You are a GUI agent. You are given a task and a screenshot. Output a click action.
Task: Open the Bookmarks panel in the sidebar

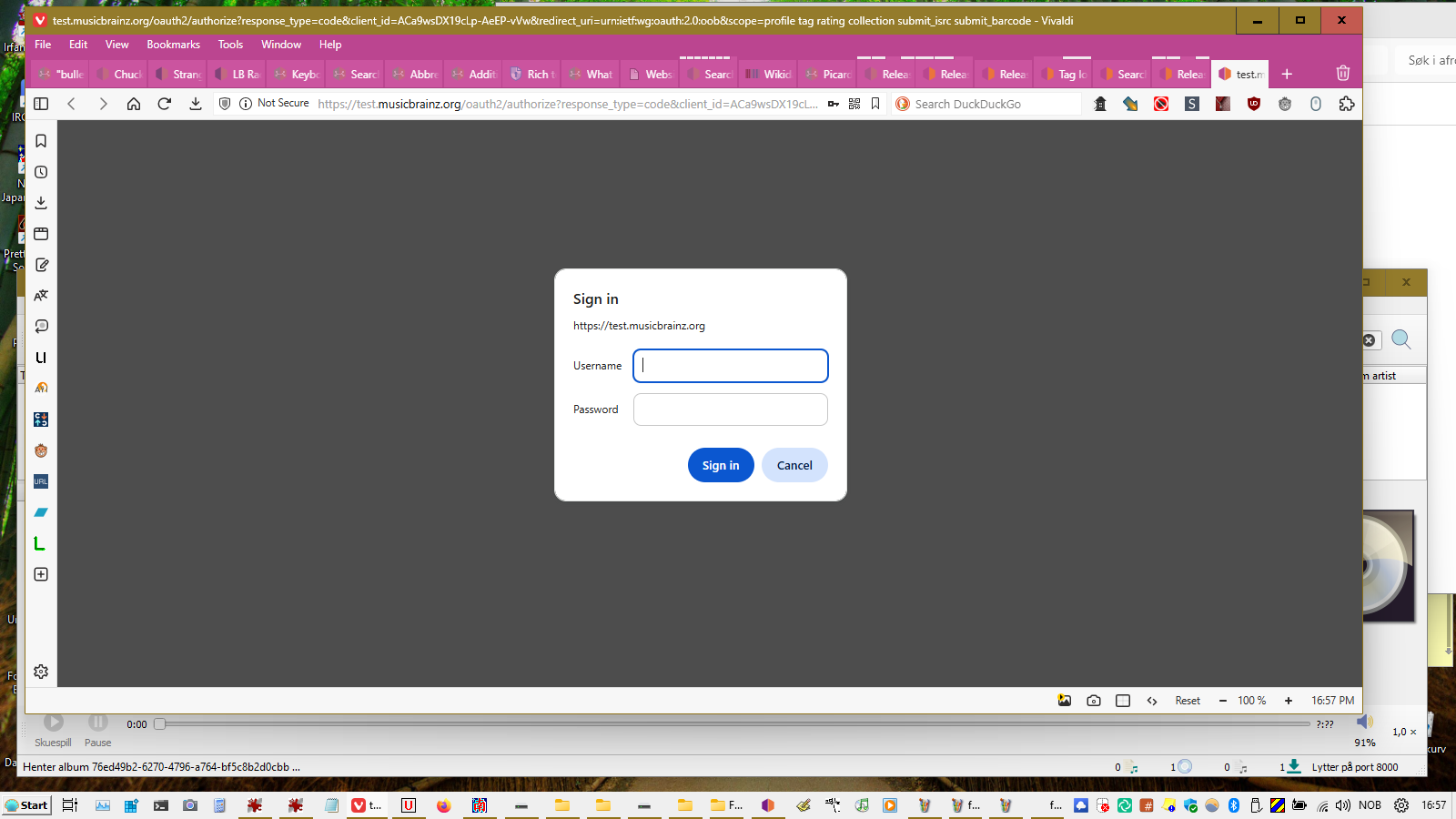pyautogui.click(x=41, y=141)
